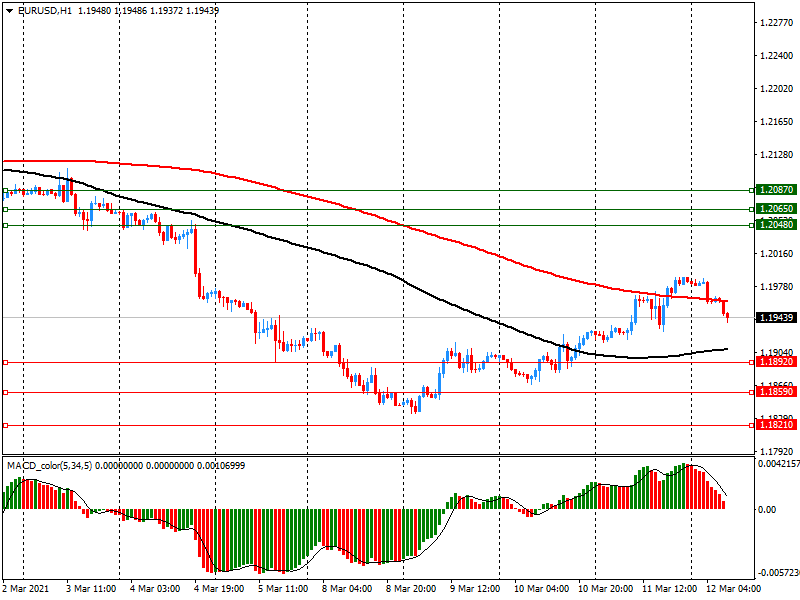Select left handle of 1.18210 red line
The height and width of the screenshot is (600, 800).
click(6, 425)
